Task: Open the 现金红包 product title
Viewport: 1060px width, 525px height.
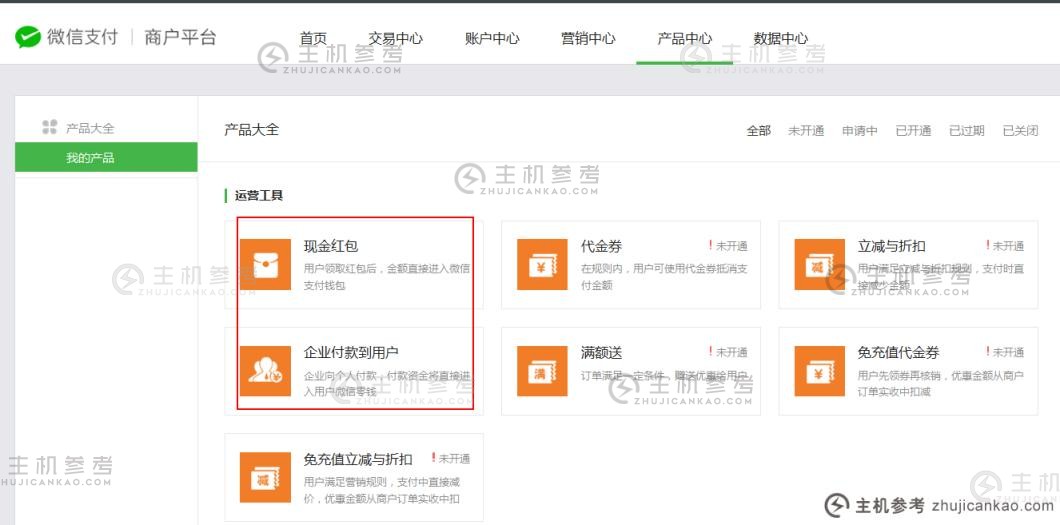Action: 331,247
